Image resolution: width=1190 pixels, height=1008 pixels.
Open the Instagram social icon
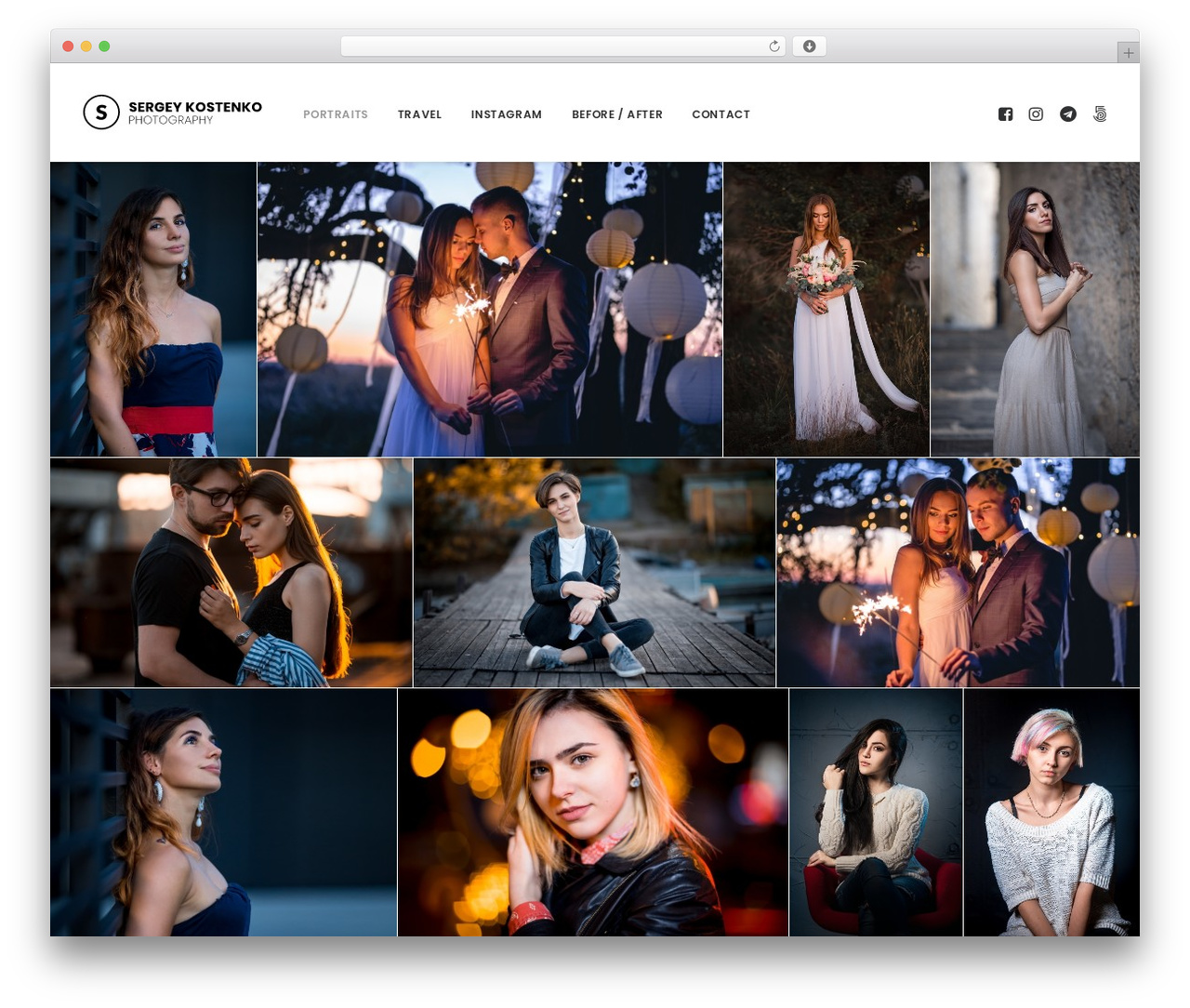1036,113
